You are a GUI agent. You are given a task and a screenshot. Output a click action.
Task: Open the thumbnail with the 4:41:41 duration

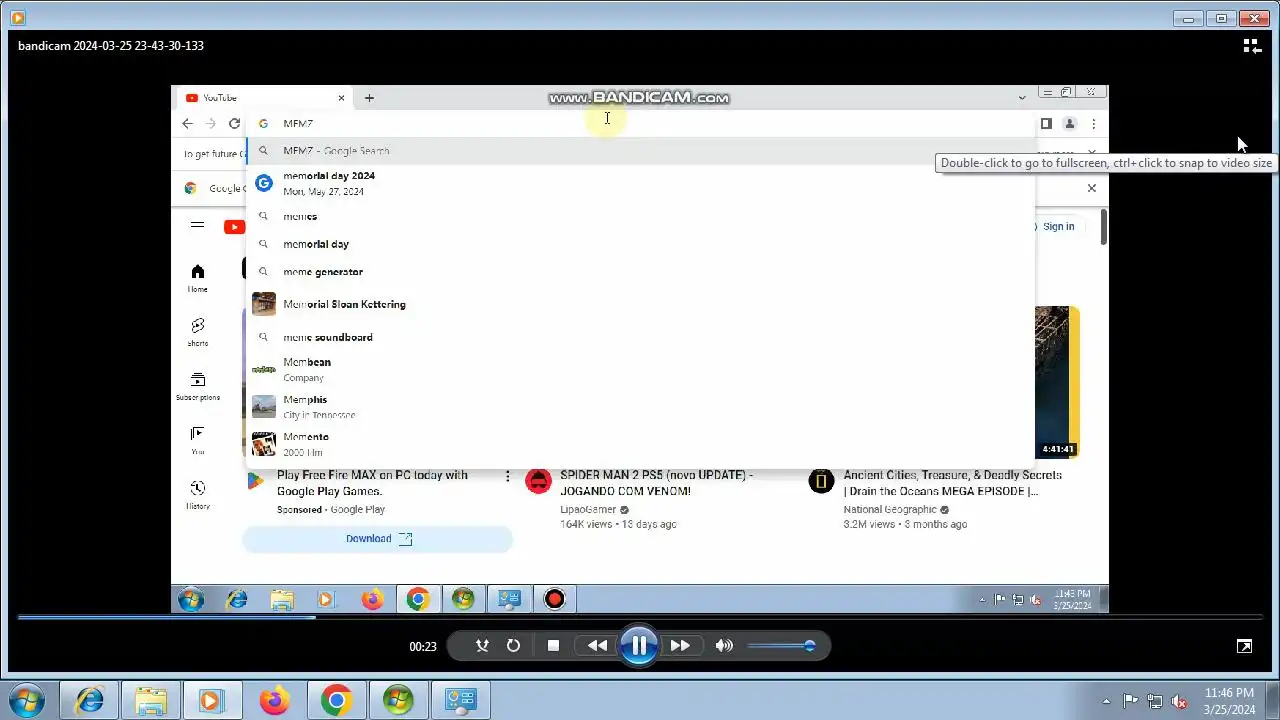click(x=1056, y=382)
